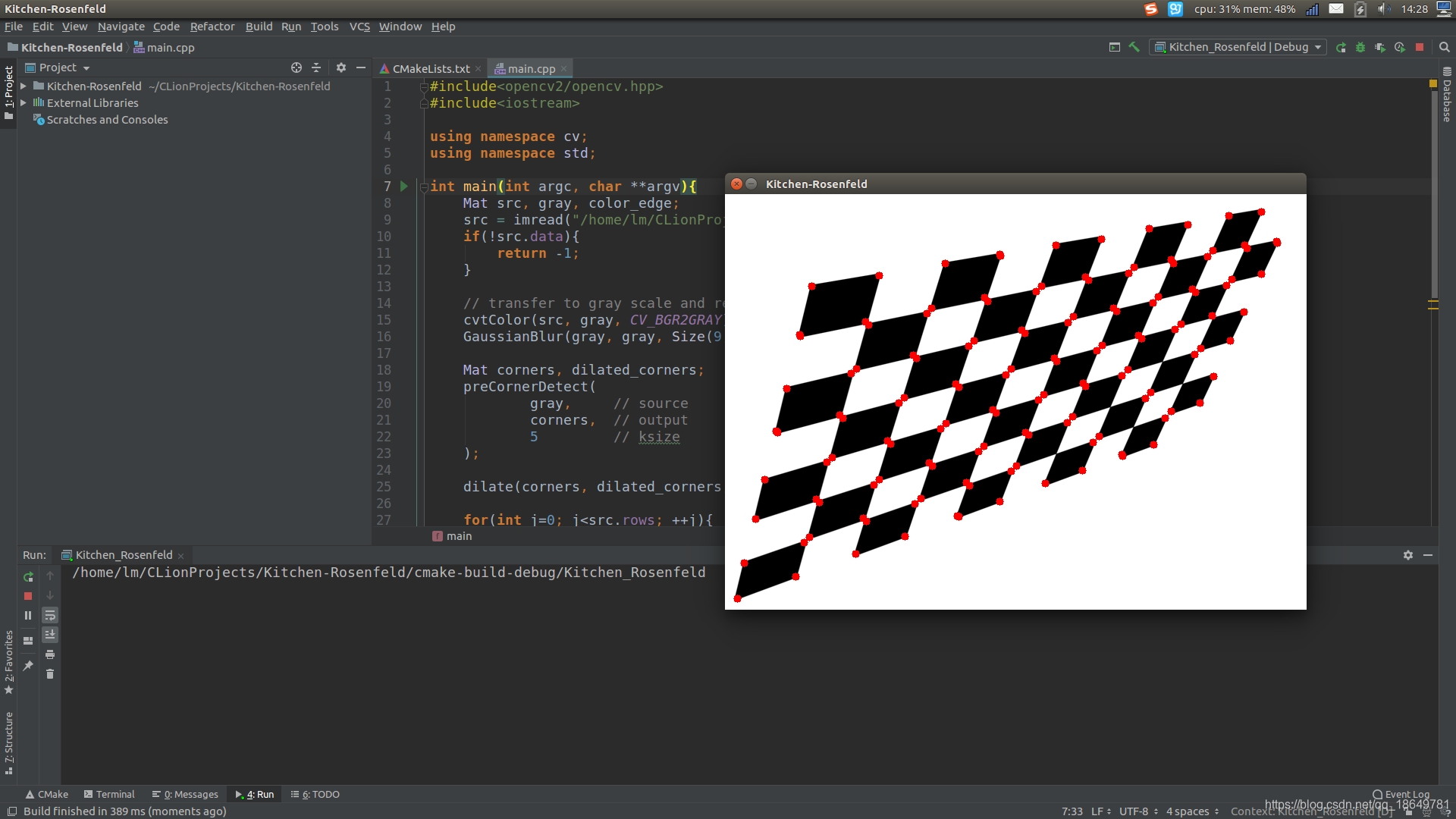1456x819 pixels.
Task: Open the Event Log
Action: (x=1401, y=794)
